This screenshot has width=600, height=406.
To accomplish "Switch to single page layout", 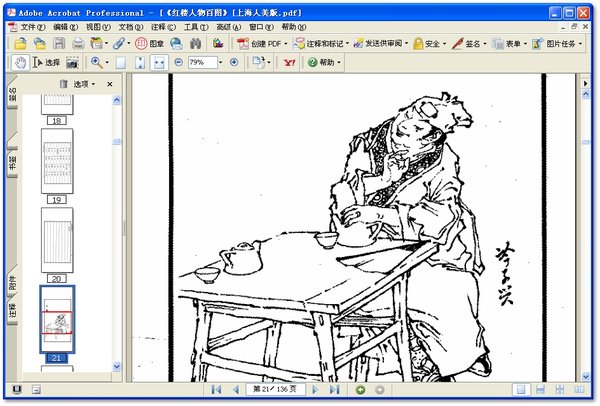I will (x=521, y=390).
